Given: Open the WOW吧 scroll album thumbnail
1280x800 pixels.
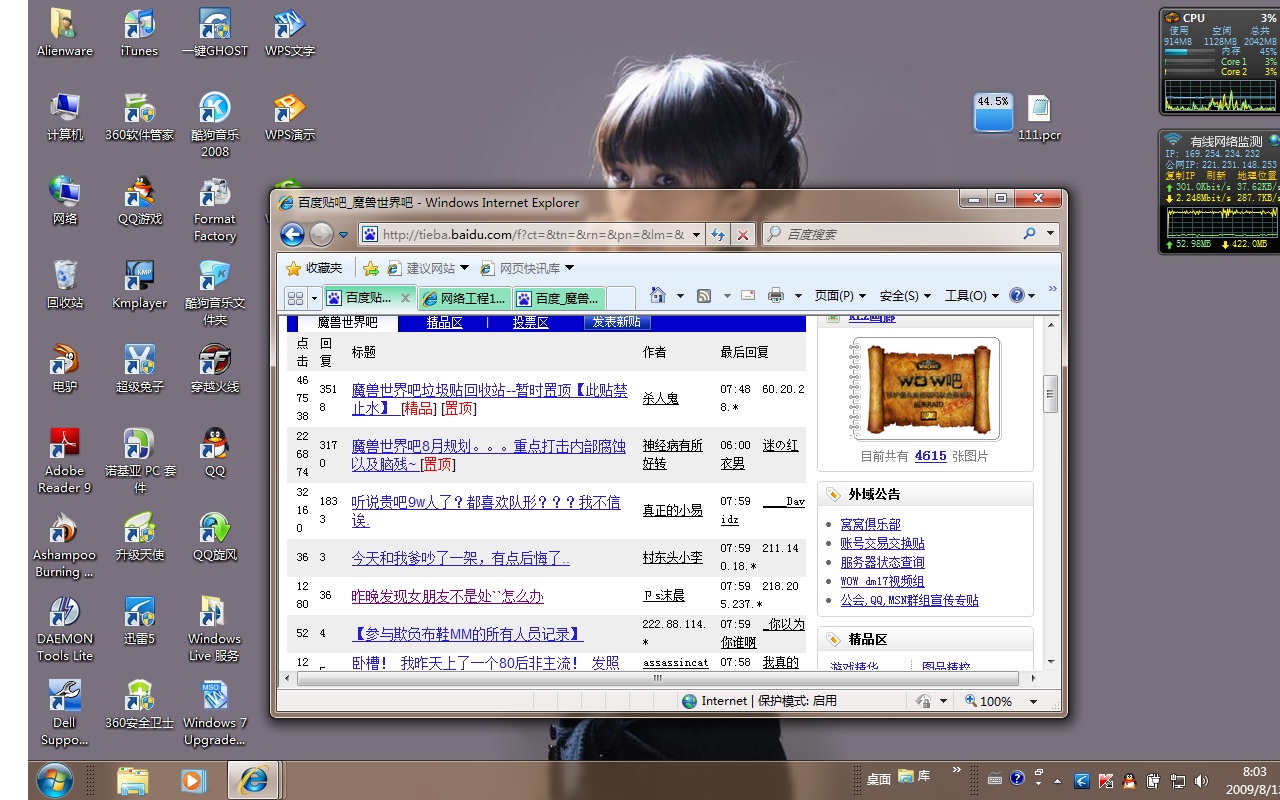Looking at the screenshot, I should coord(926,389).
